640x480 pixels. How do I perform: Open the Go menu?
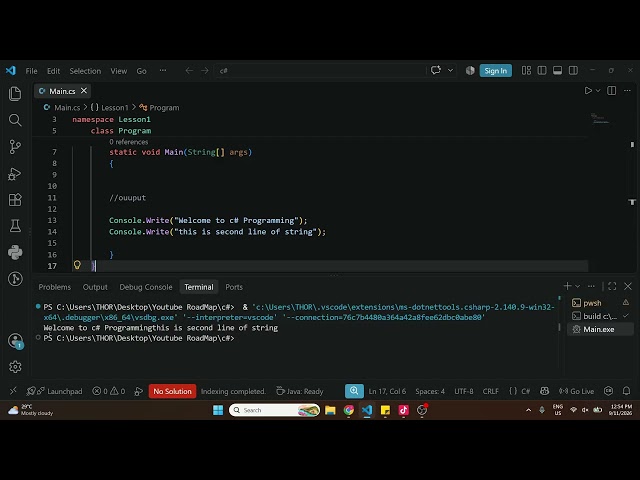(x=142, y=71)
